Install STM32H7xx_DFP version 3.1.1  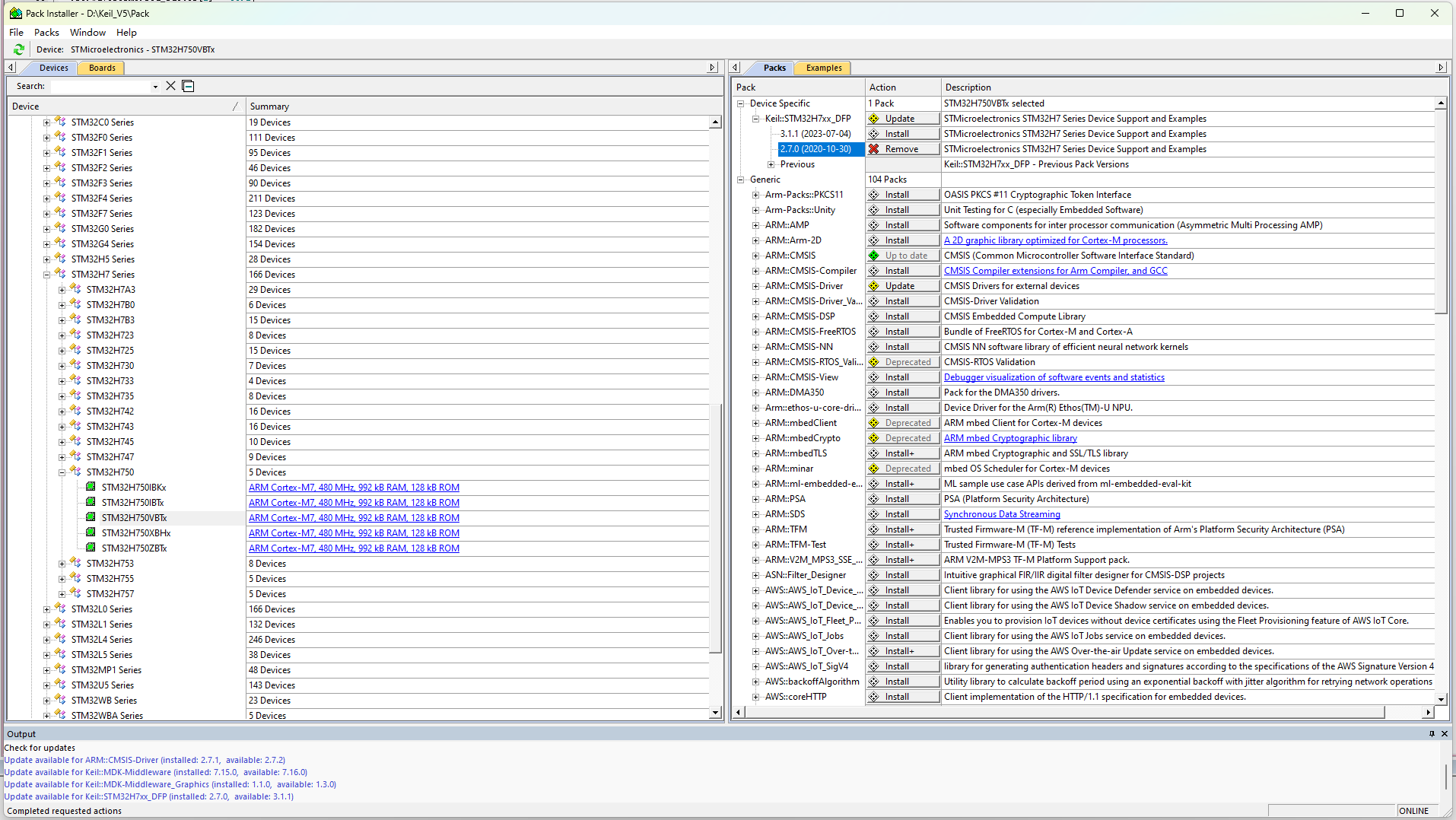click(903, 134)
